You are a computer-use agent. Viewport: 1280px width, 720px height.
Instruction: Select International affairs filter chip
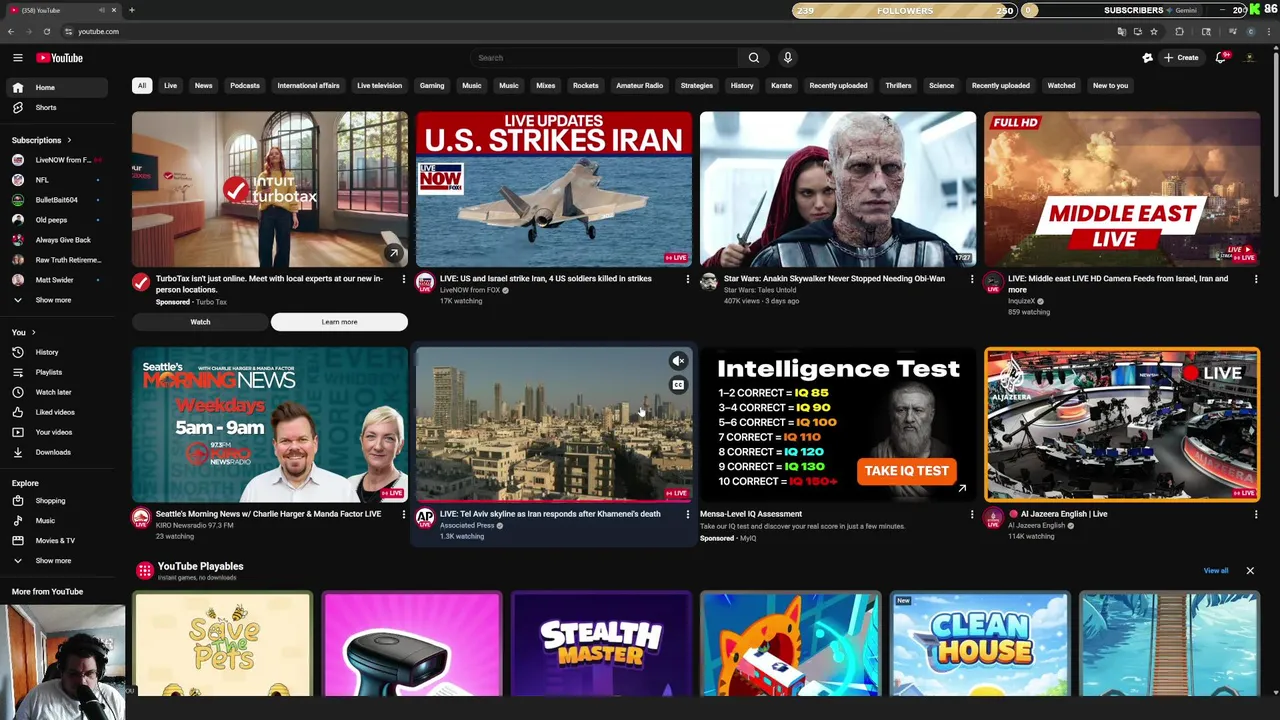point(308,85)
